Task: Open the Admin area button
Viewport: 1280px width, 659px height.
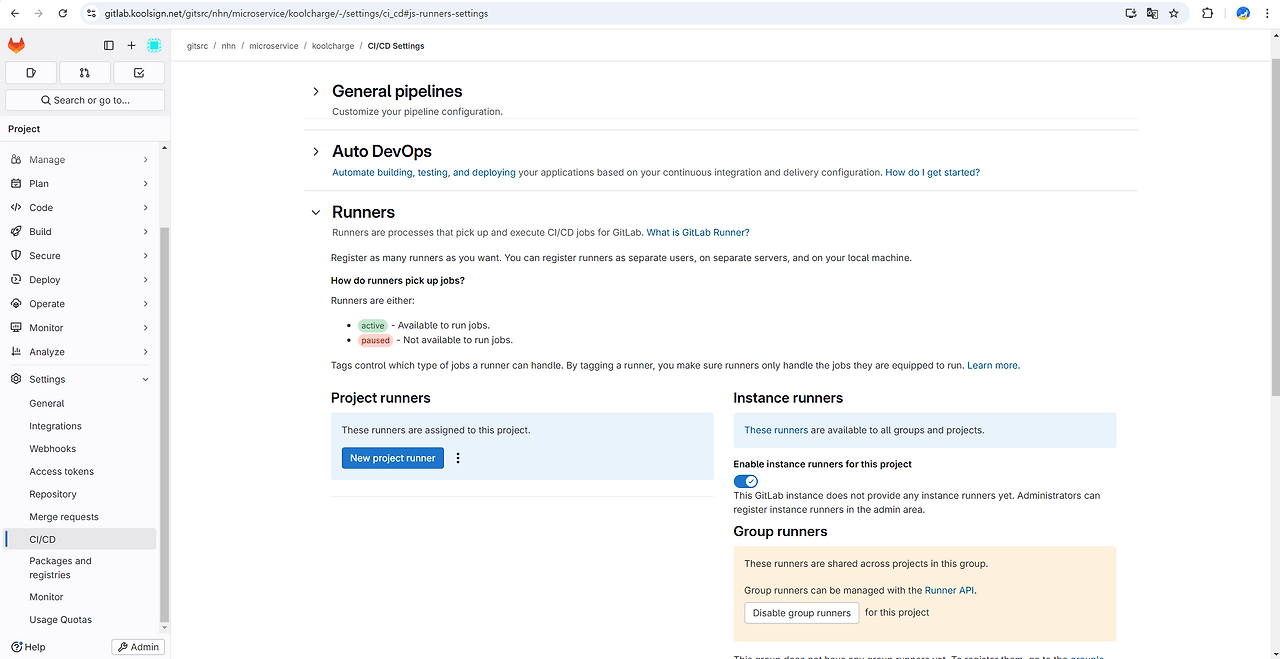Action: point(138,647)
